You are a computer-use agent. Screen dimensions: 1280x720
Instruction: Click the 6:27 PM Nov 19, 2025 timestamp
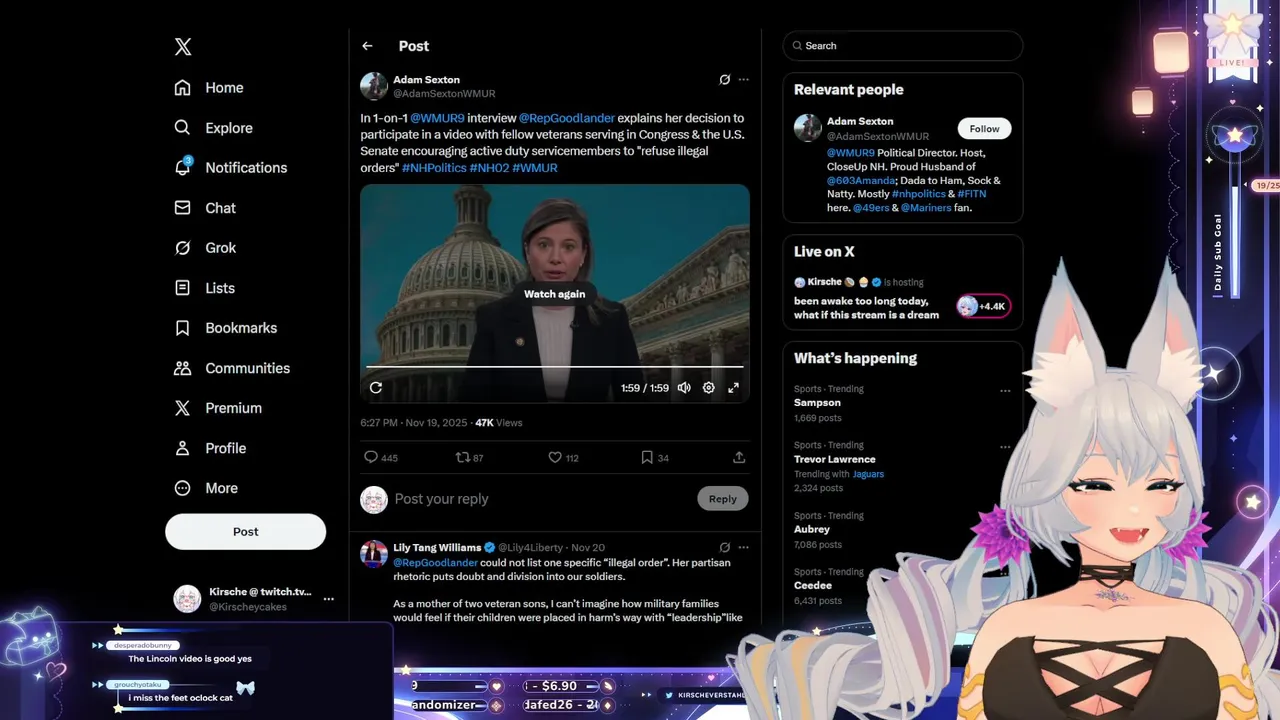point(414,423)
